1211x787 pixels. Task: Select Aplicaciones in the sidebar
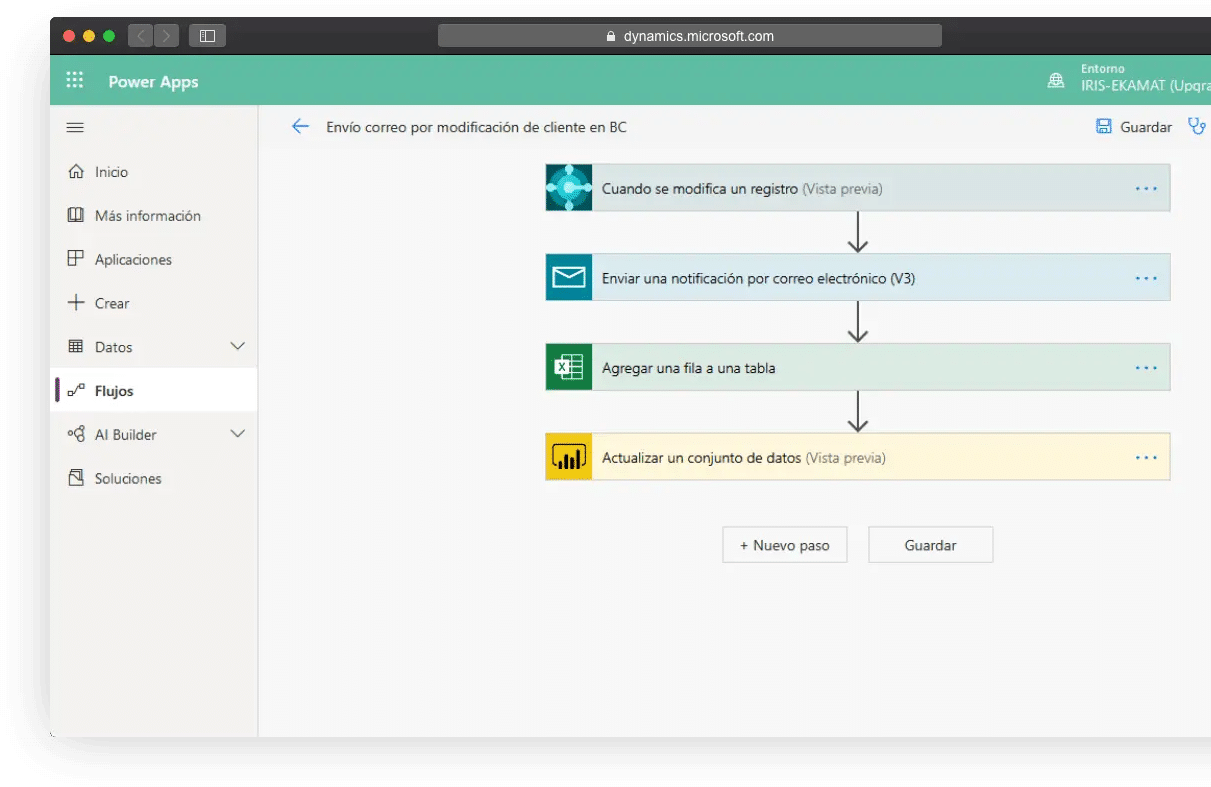click(132, 260)
